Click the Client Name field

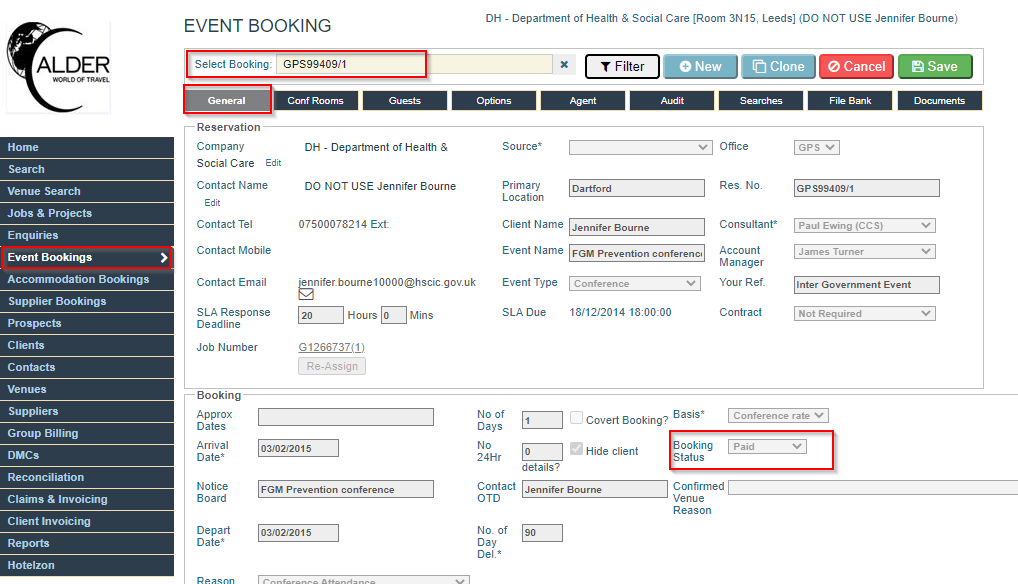[x=636, y=227]
